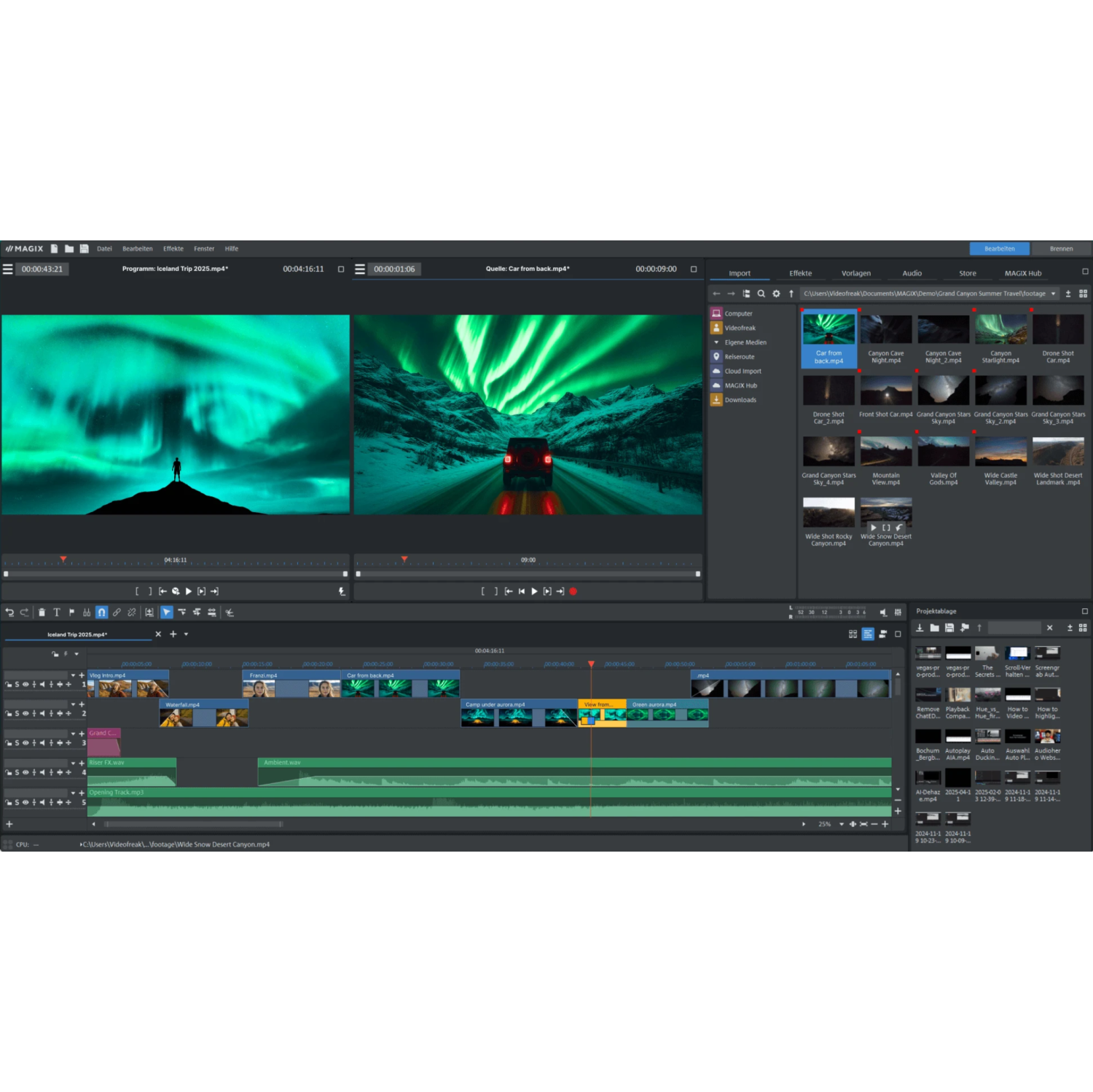Open the folder path dropdown in Import panel
Viewport: 1093px width, 1092px height.
[1054, 293]
